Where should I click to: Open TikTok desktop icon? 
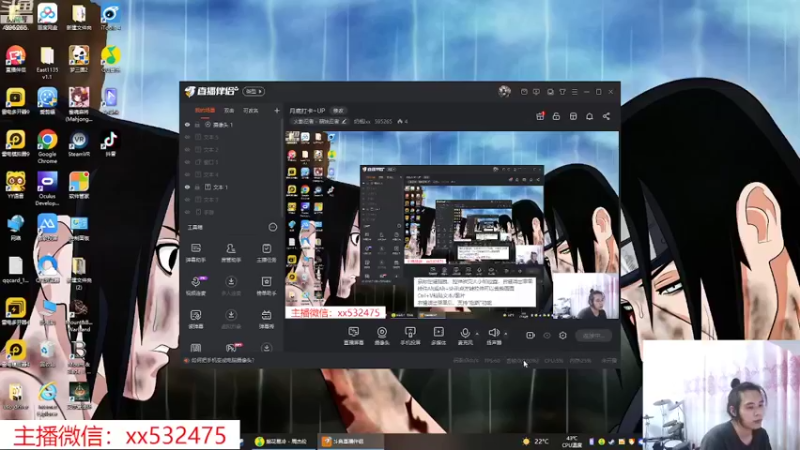110,144
